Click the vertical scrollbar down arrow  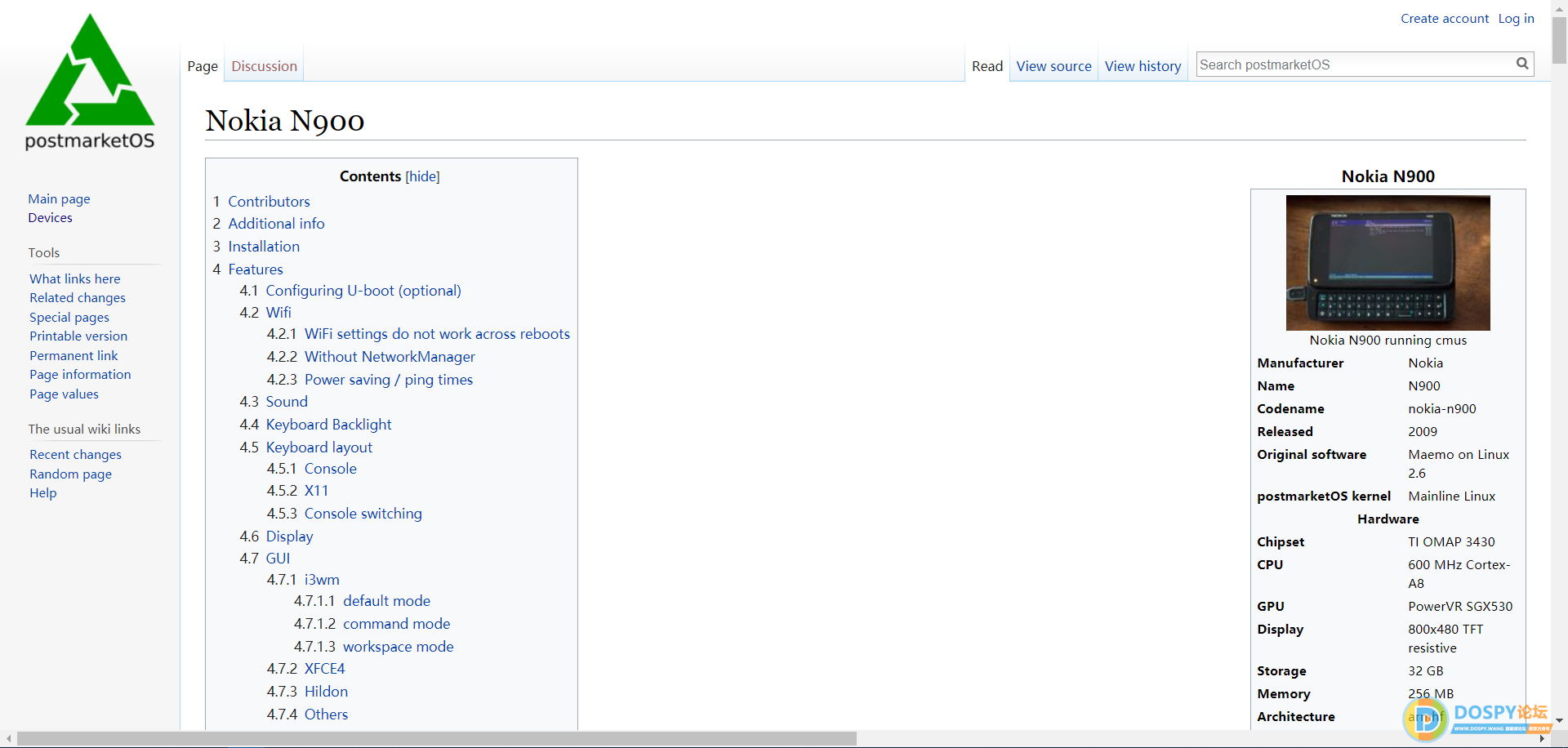(x=1559, y=721)
